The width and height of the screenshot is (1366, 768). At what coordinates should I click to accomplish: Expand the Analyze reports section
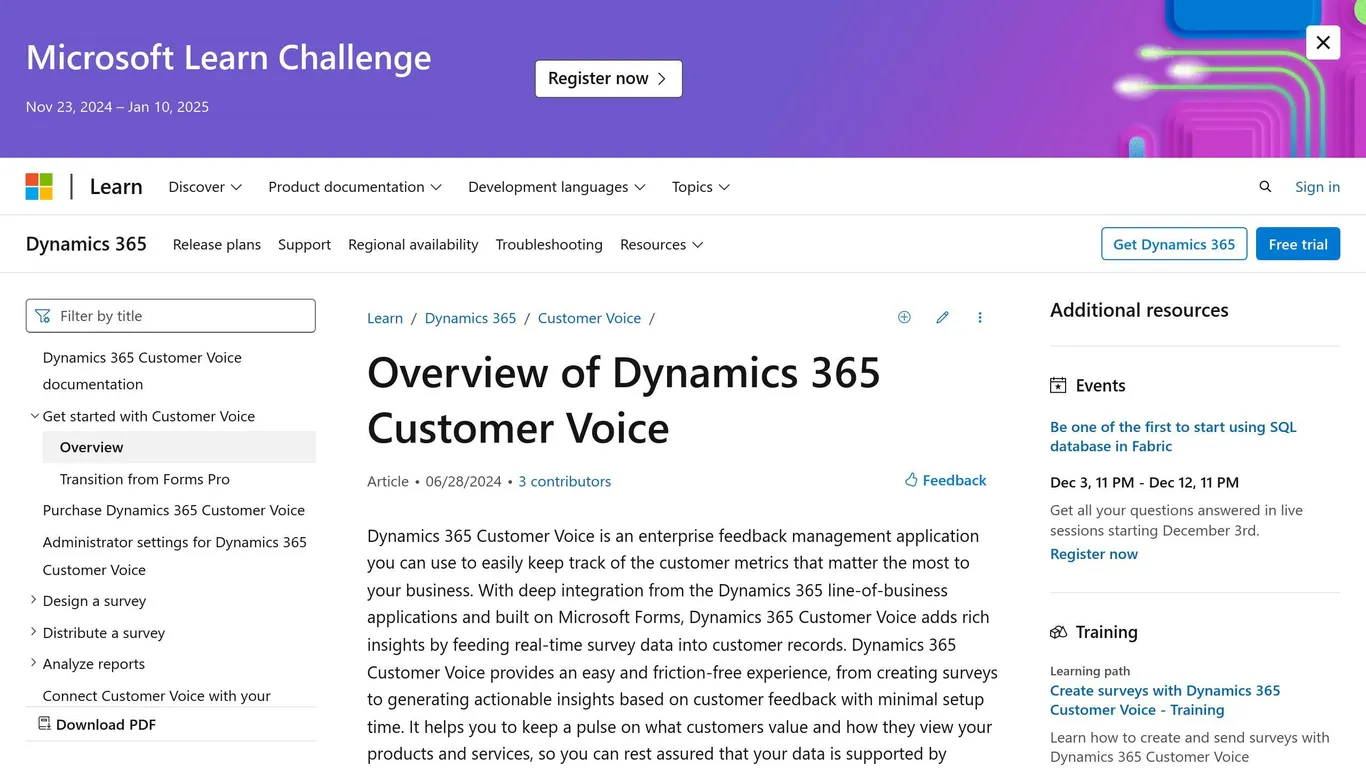(x=34, y=663)
